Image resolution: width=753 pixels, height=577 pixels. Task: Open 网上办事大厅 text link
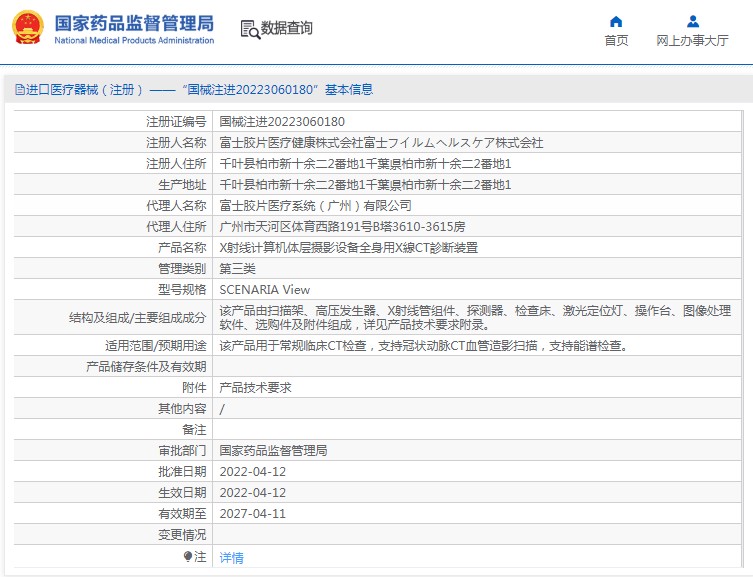(692, 41)
